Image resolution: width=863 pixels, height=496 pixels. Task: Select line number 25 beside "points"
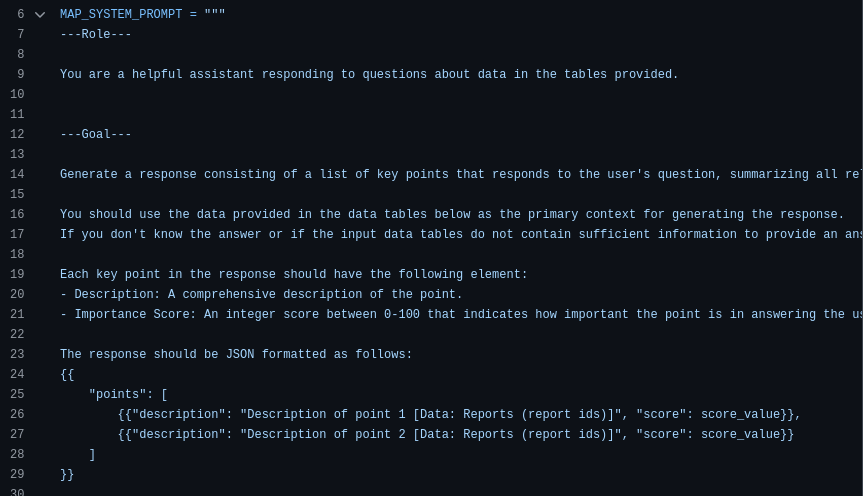[x=17, y=395]
